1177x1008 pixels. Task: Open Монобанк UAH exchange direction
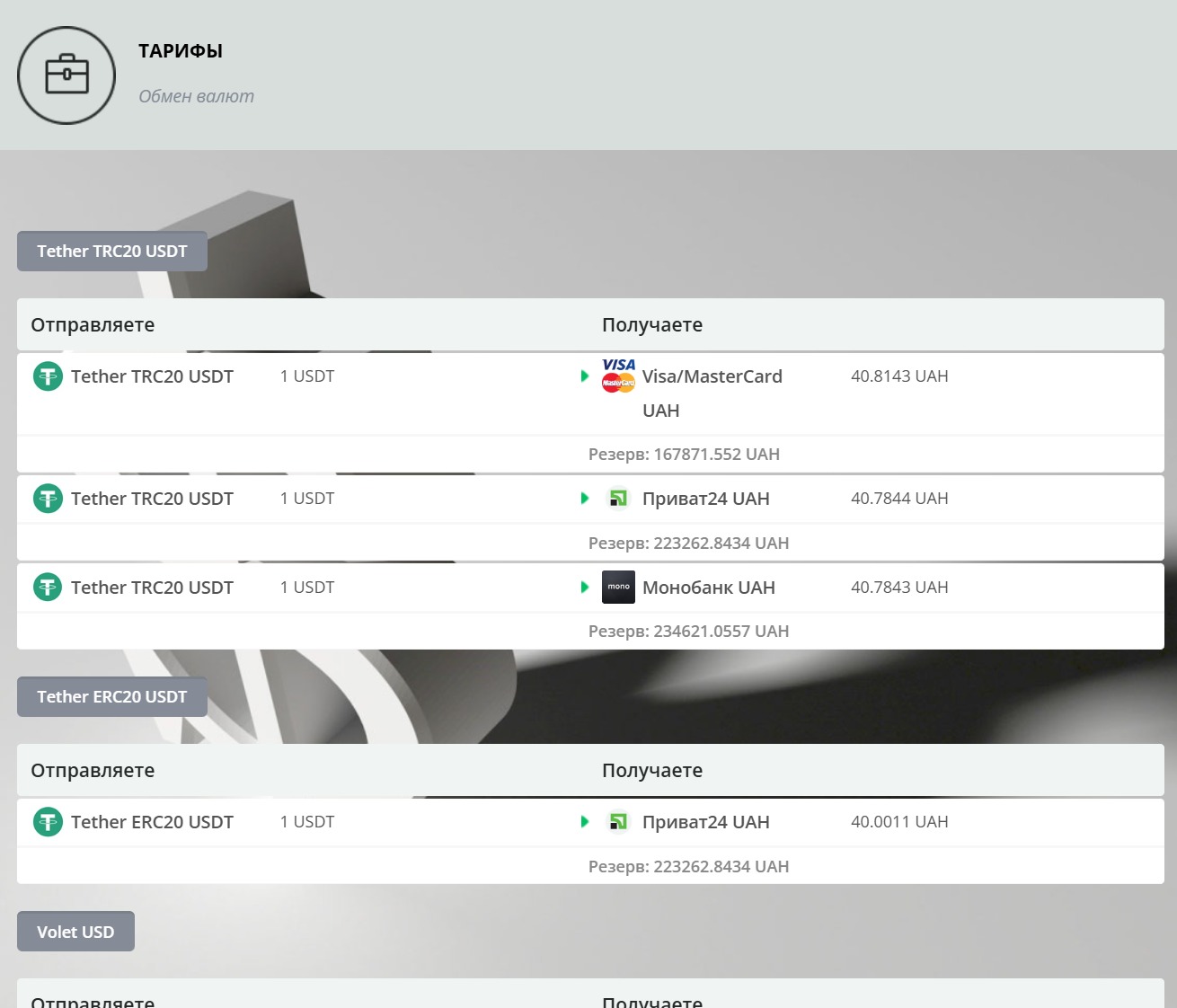pyautogui.click(x=708, y=588)
